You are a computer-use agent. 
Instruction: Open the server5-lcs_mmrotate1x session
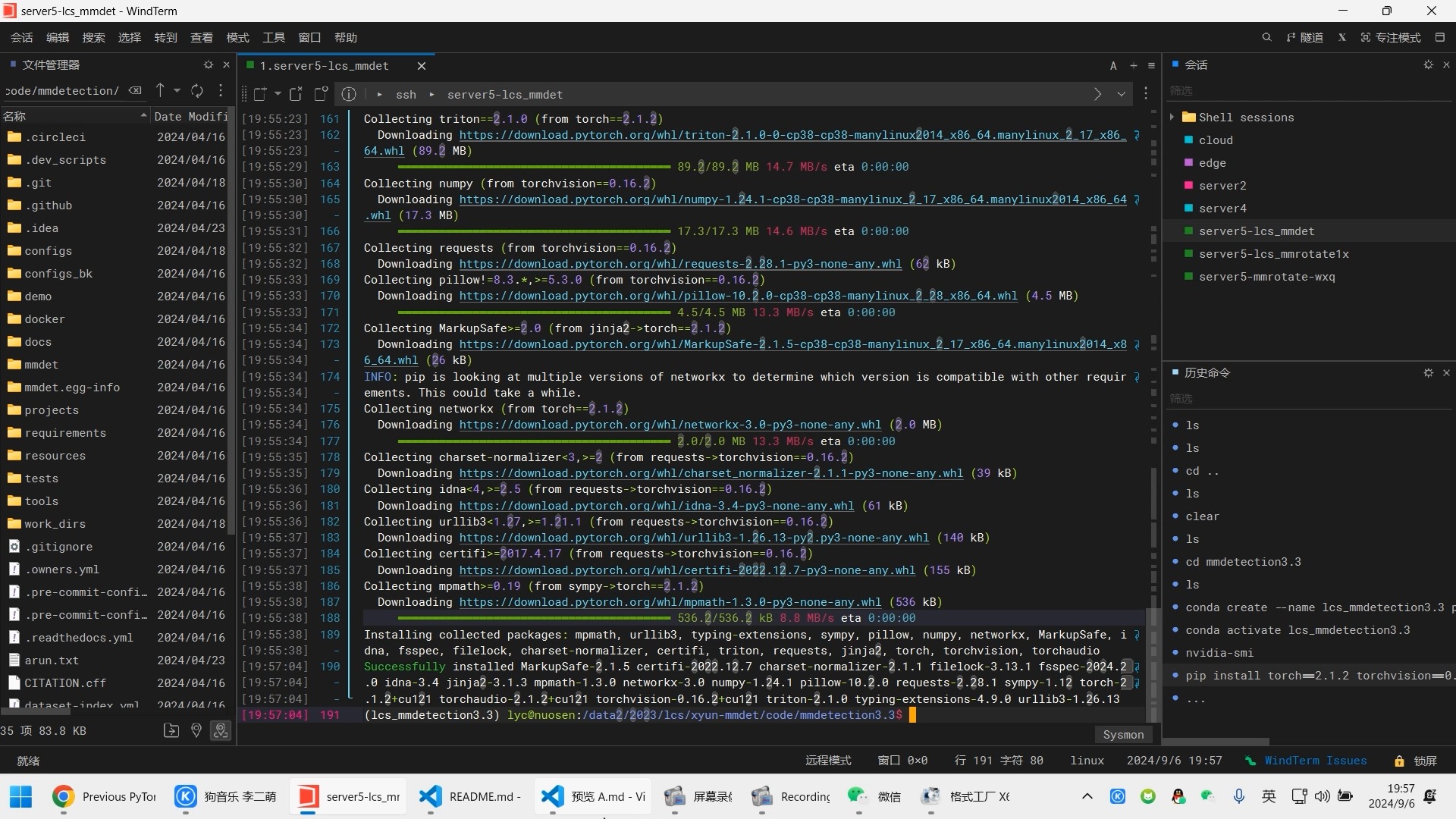point(1273,254)
